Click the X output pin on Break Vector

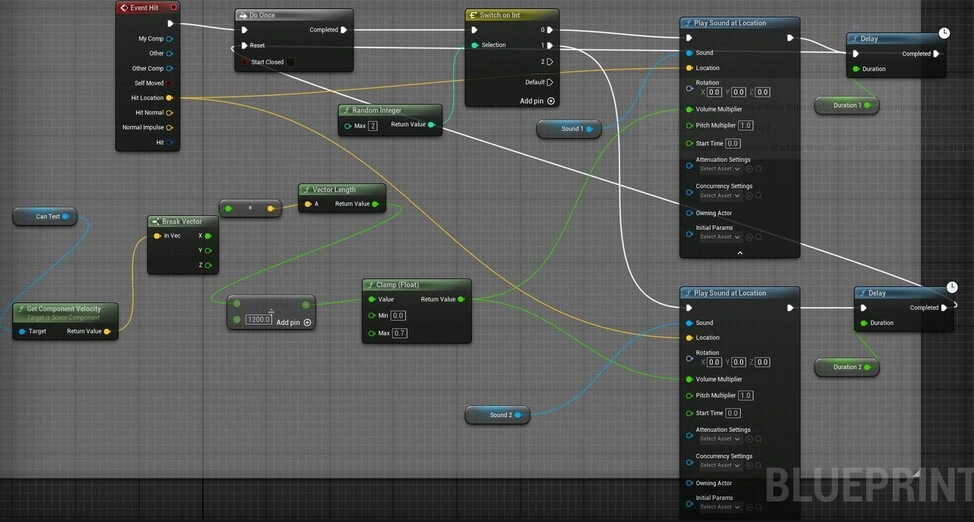208,236
